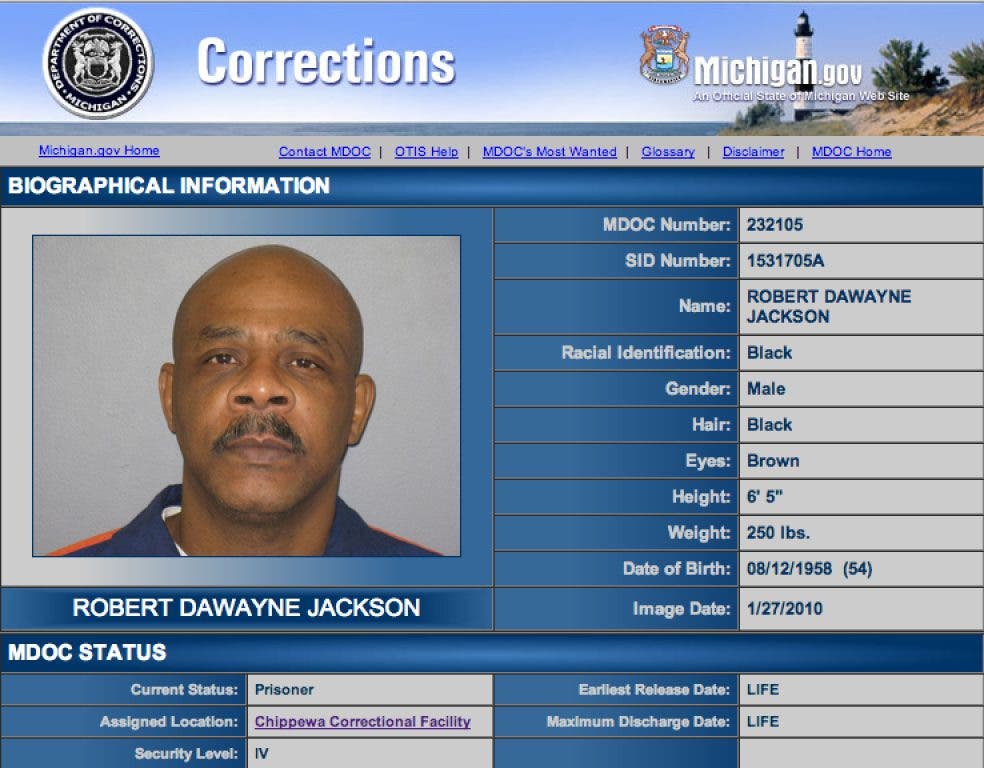This screenshot has height=768, width=984.
Task: View the Disclaimer link
Action: point(753,152)
